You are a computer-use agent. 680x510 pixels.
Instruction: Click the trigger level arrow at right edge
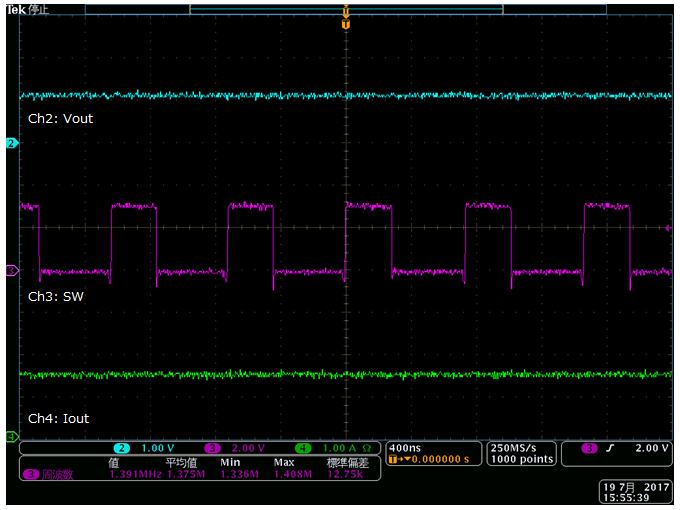(668, 228)
